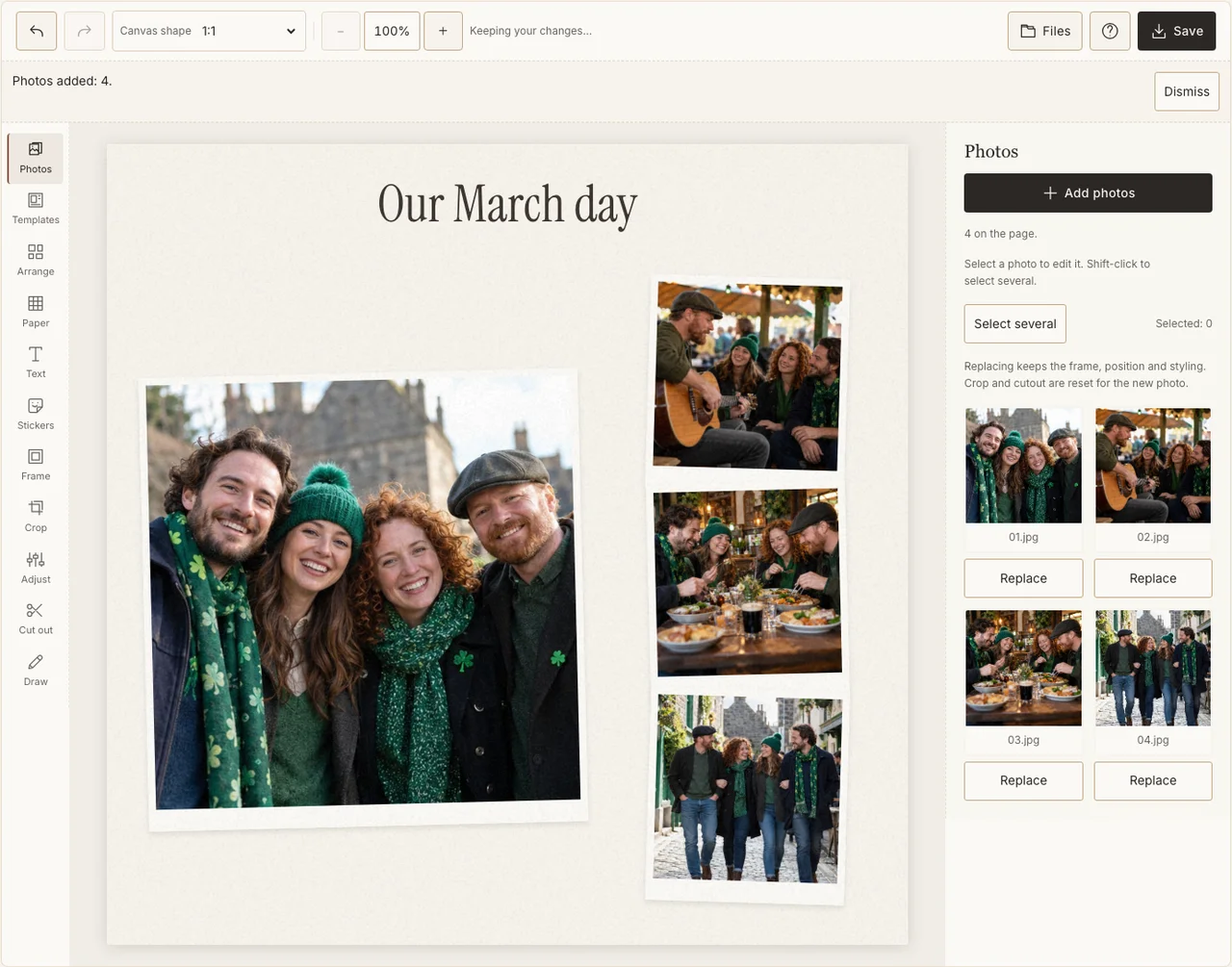1232x967 pixels.
Task: Zoom in with the plus button
Action: (443, 31)
